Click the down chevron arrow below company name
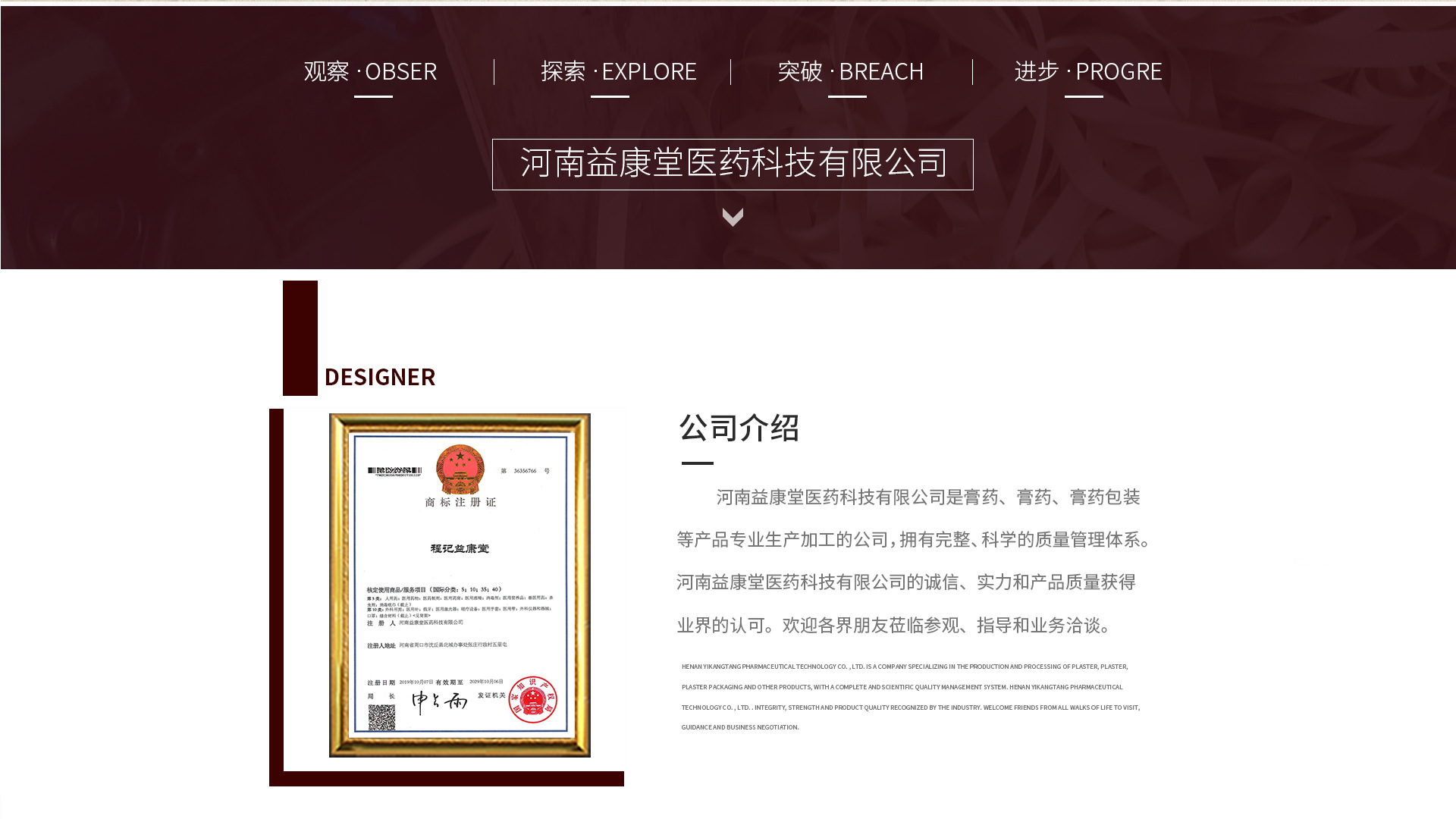This screenshot has width=1456, height=819. point(733,218)
